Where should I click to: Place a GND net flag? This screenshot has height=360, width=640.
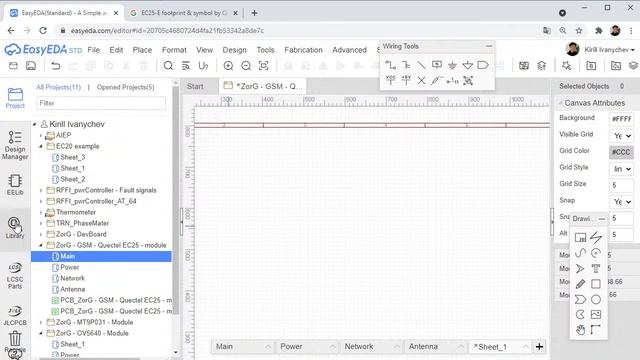point(452,65)
